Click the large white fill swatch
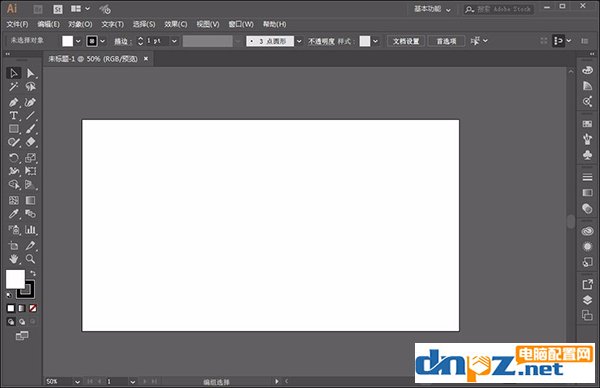This screenshot has width=600, height=388. [x=15, y=279]
